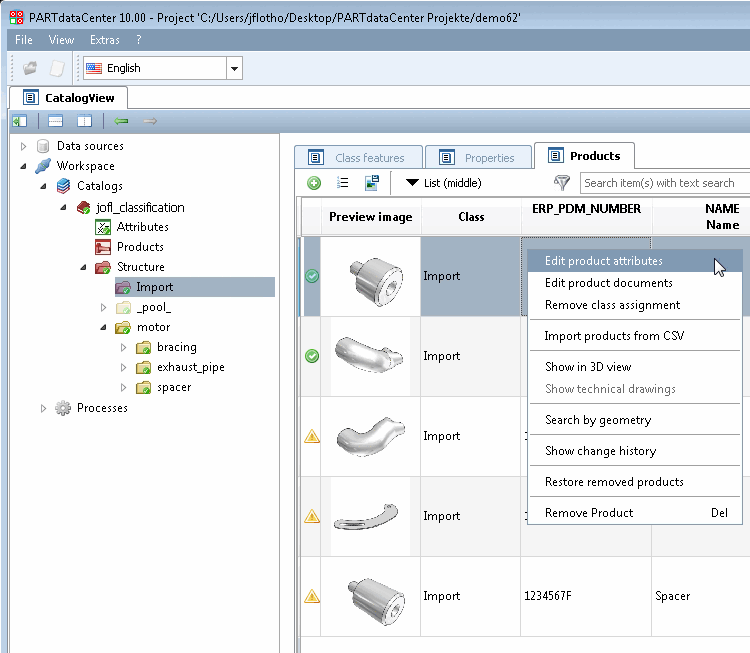
Task: Click the green add product icon
Action: pyautogui.click(x=314, y=183)
